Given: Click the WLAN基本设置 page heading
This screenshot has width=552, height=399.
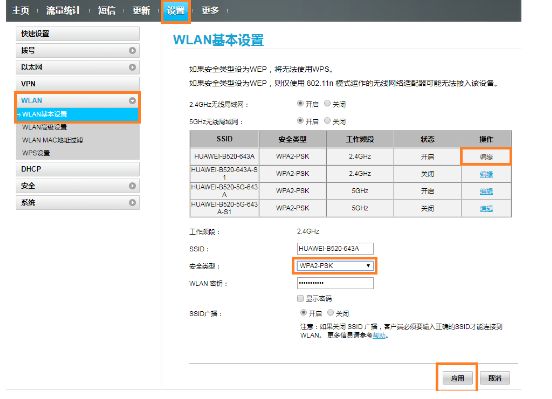Looking at the screenshot, I should [x=218, y=40].
